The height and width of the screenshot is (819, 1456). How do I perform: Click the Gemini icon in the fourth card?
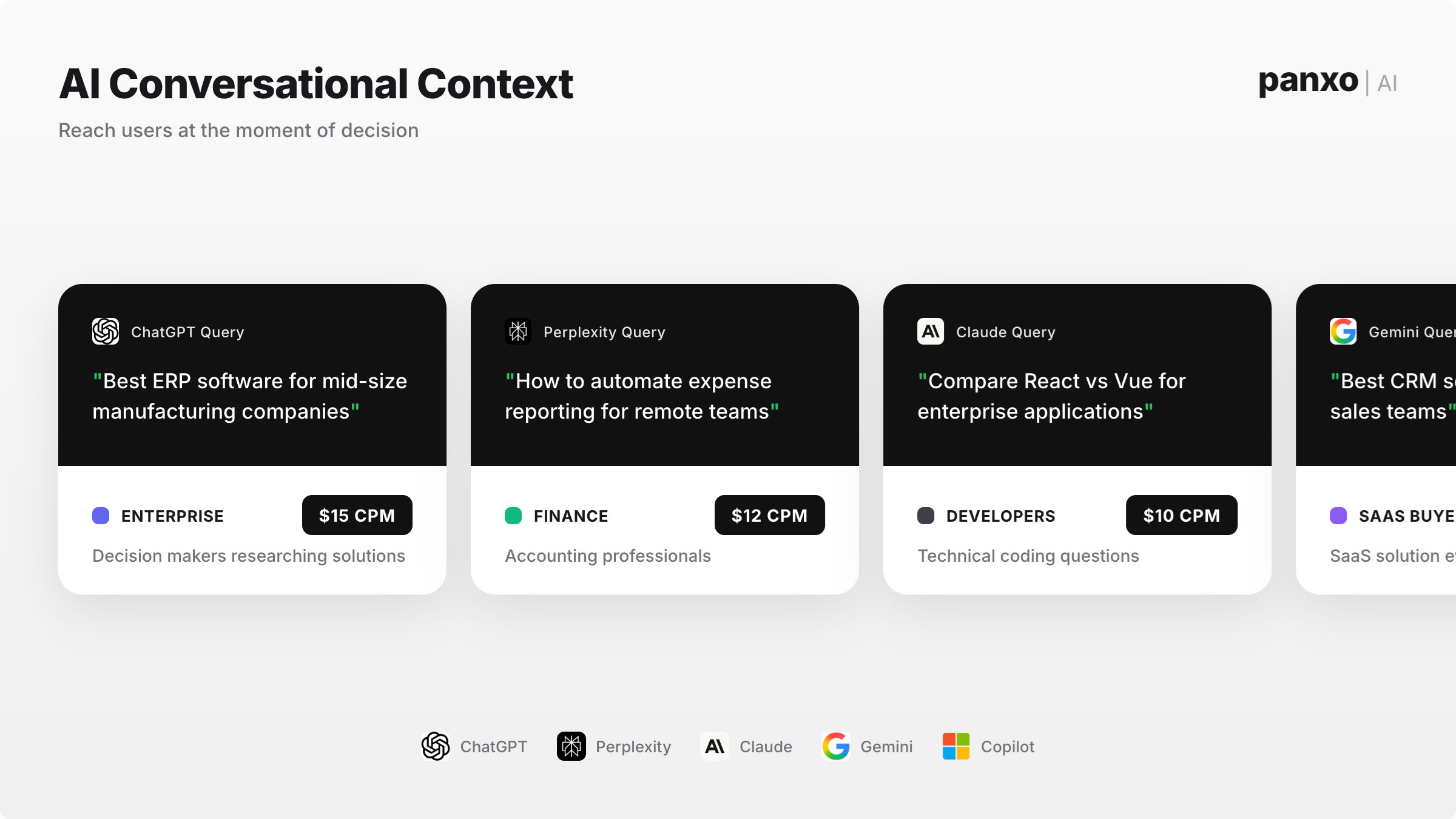(x=1343, y=331)
